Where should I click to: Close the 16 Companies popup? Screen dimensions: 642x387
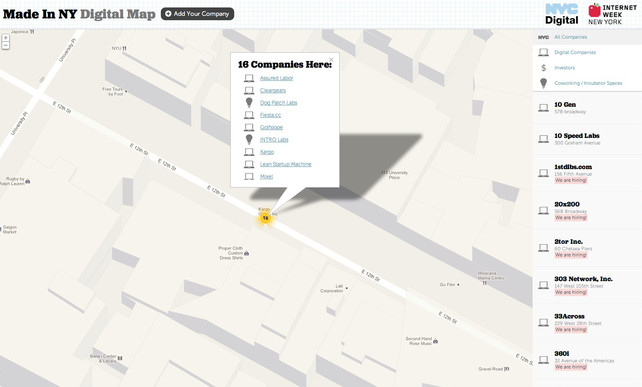tap(331, 60)
